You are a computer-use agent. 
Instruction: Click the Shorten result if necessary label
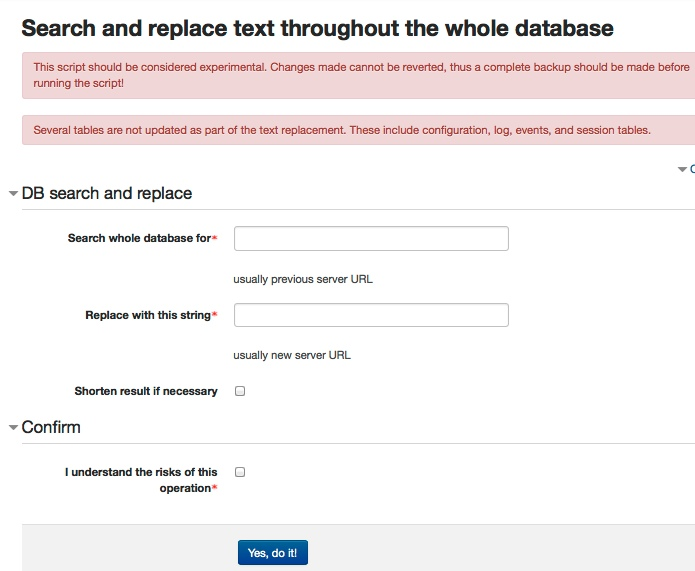pos(146,391)
